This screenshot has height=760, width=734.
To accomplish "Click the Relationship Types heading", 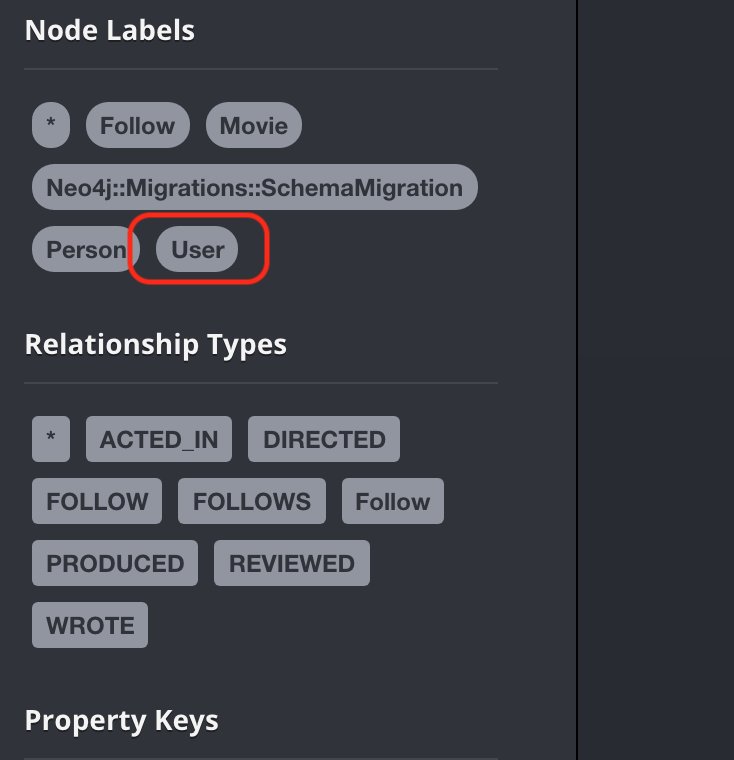I will (156, 345).
